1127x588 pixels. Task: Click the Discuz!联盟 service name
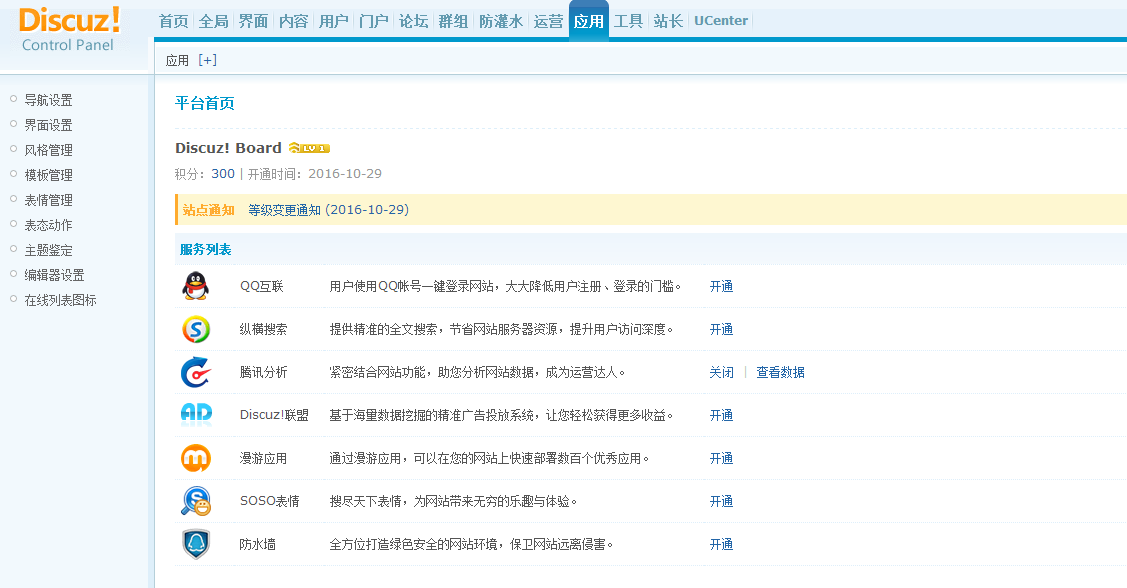click(274, 415)
